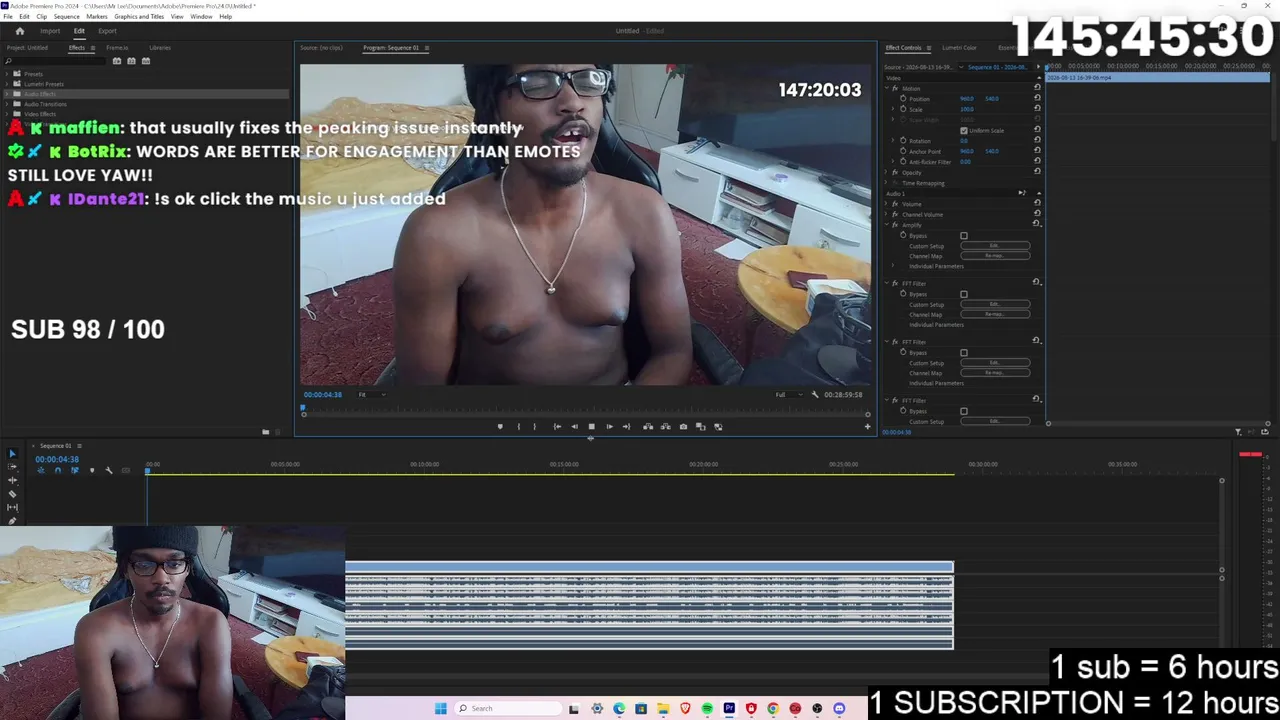
Task: Expand the Volume effect properties
Action: [x=886, y=204]
